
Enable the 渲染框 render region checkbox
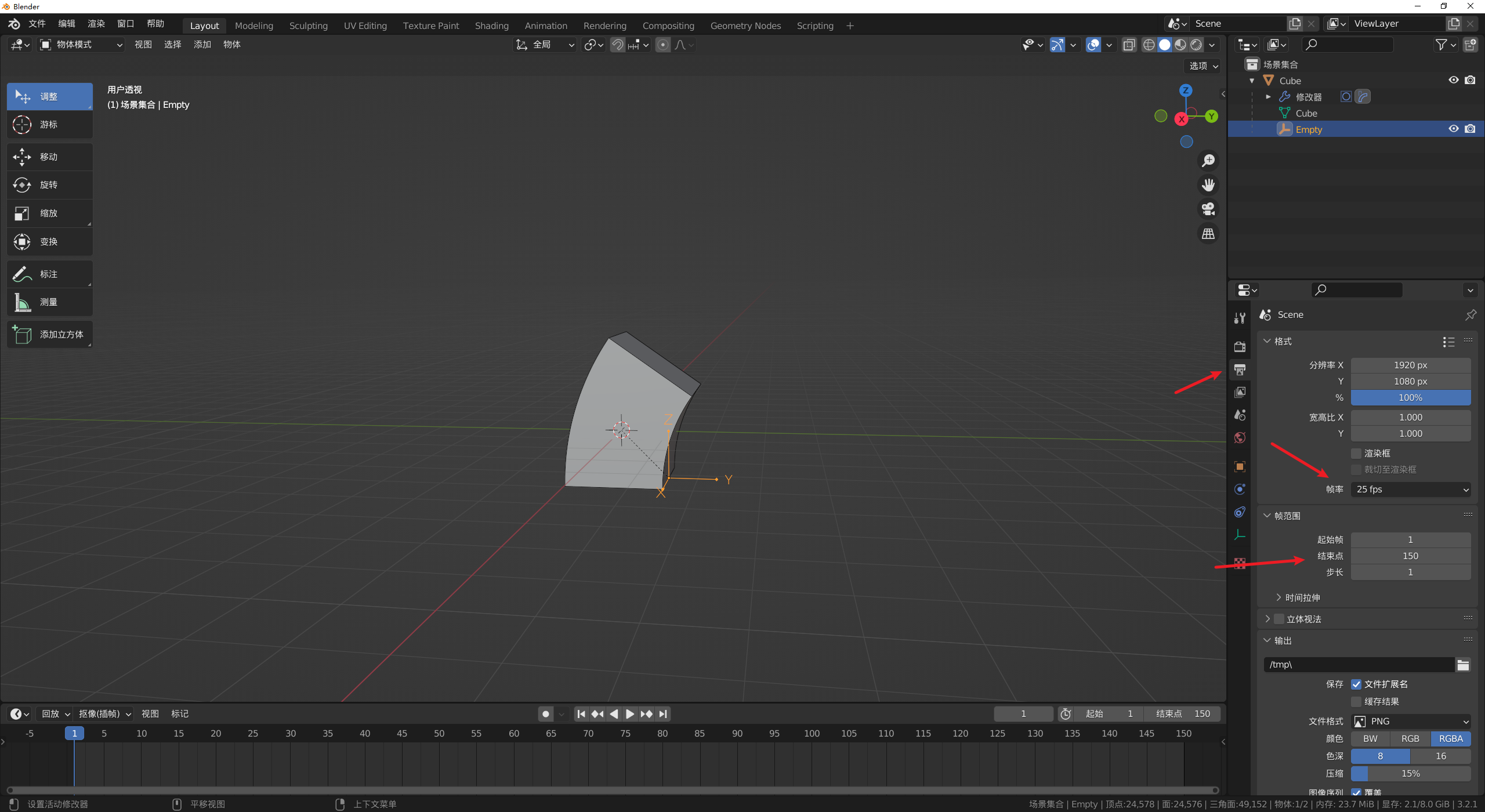point(1356,453)
